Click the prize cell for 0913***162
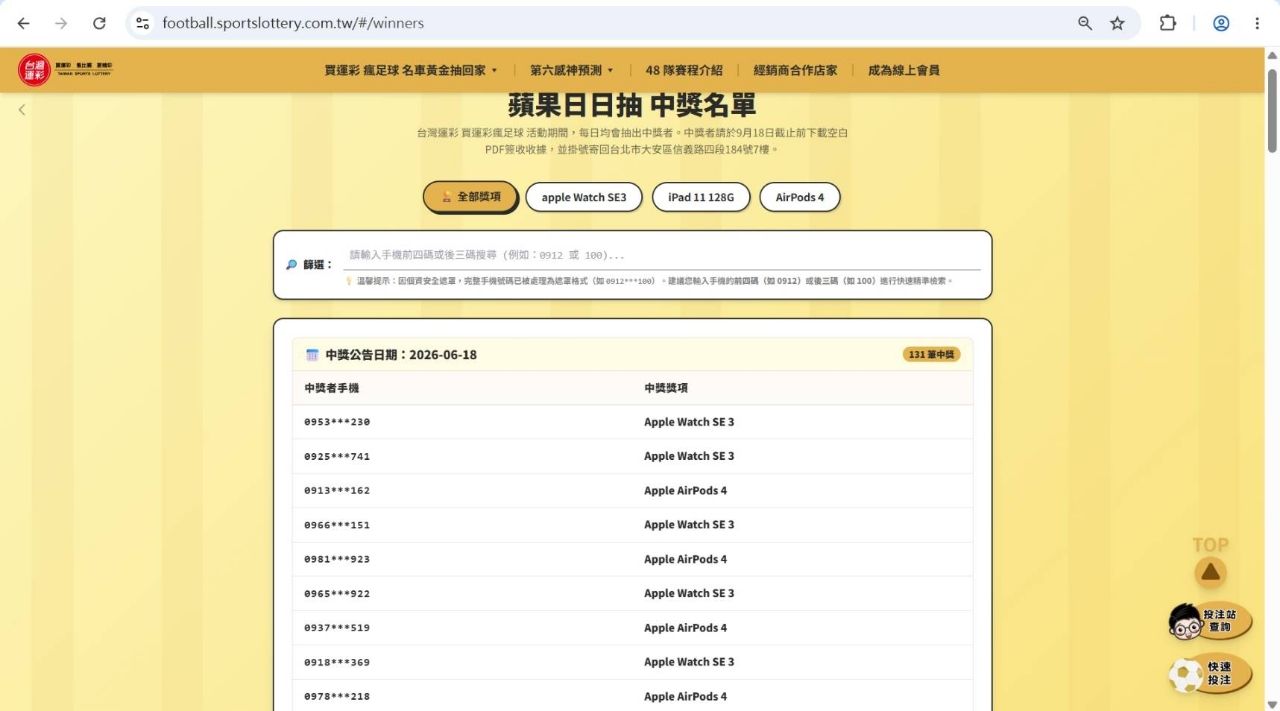Viewport: 1280px width, 711px height. (x=685, y=491)
